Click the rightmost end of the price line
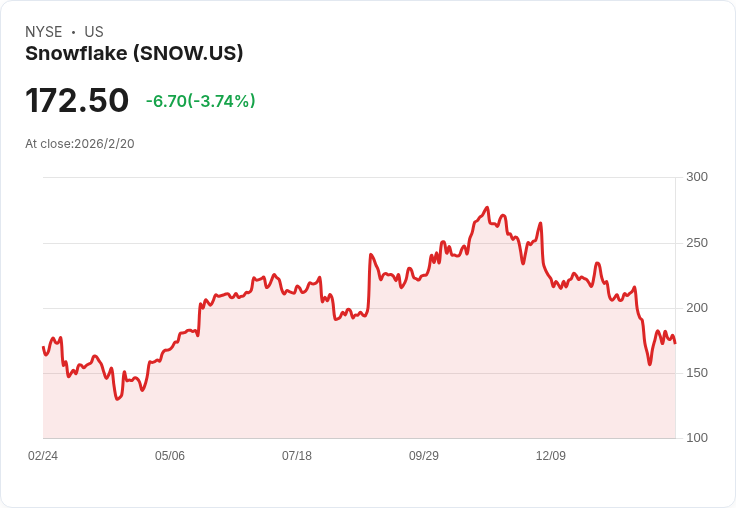 [x=675, y=343]
